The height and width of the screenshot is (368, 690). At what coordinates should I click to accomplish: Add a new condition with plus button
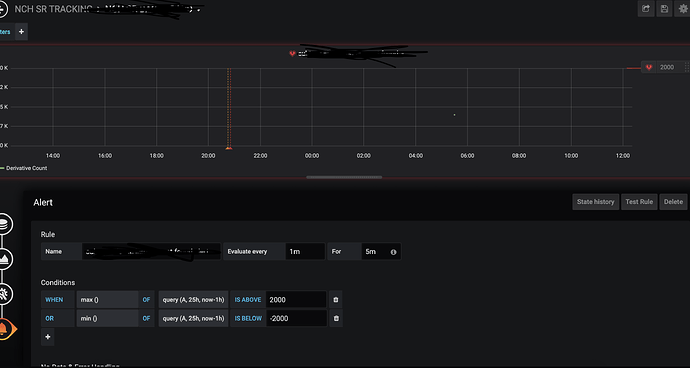click(48, 337)
